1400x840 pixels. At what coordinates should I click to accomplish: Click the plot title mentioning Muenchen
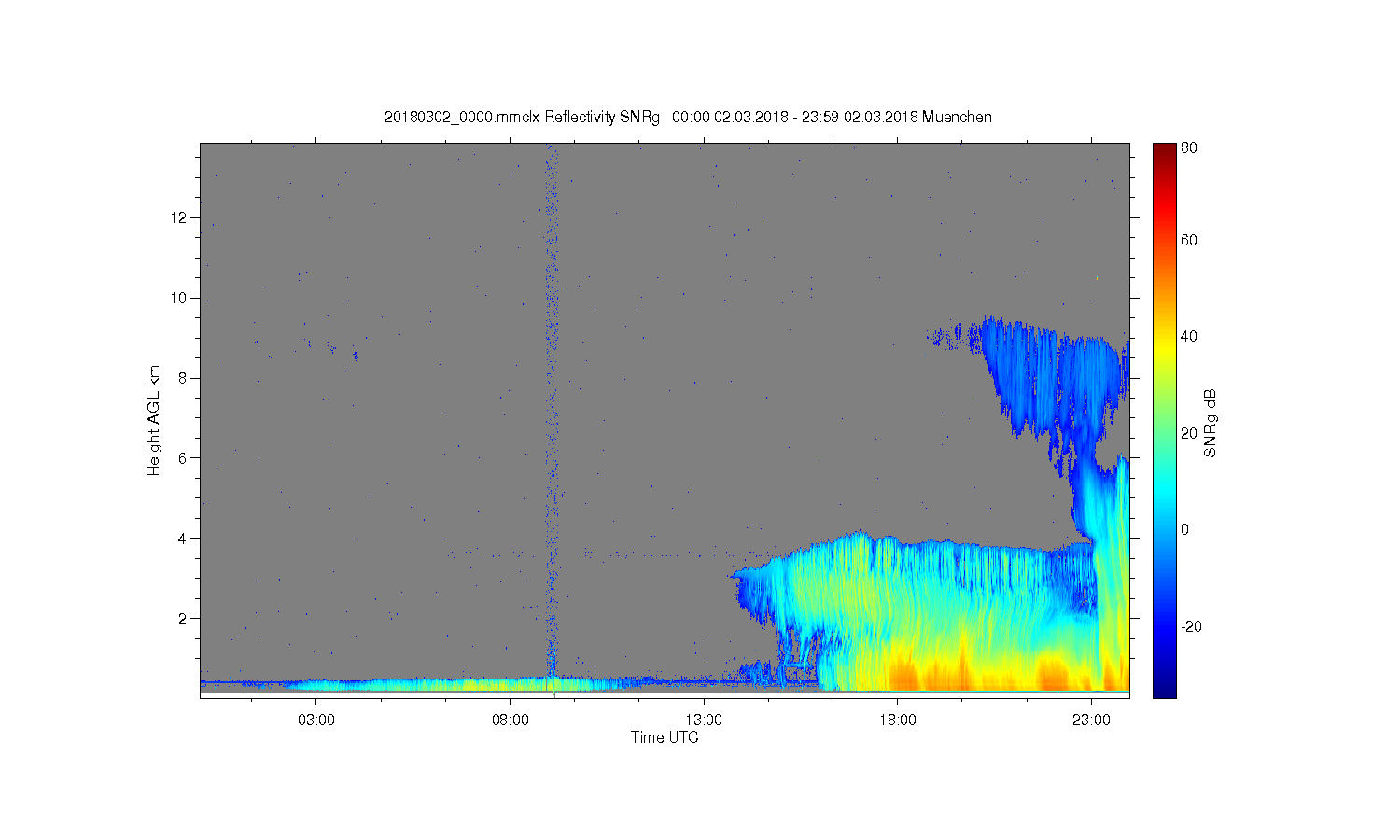688,118
